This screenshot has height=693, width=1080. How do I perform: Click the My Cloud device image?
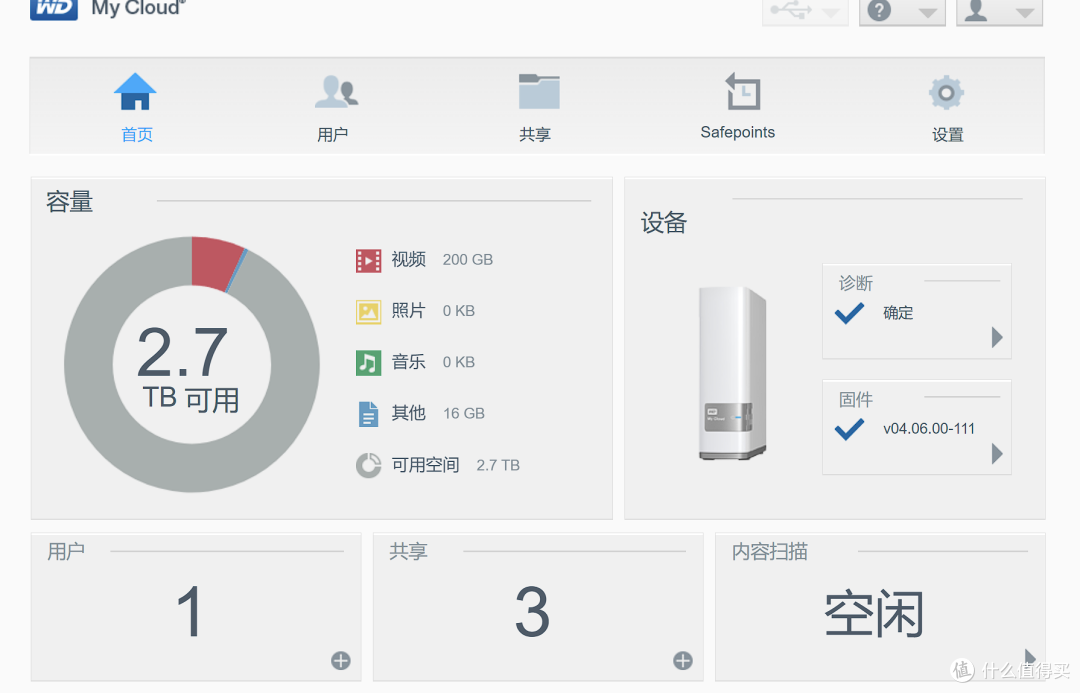(x=732, y=373)
